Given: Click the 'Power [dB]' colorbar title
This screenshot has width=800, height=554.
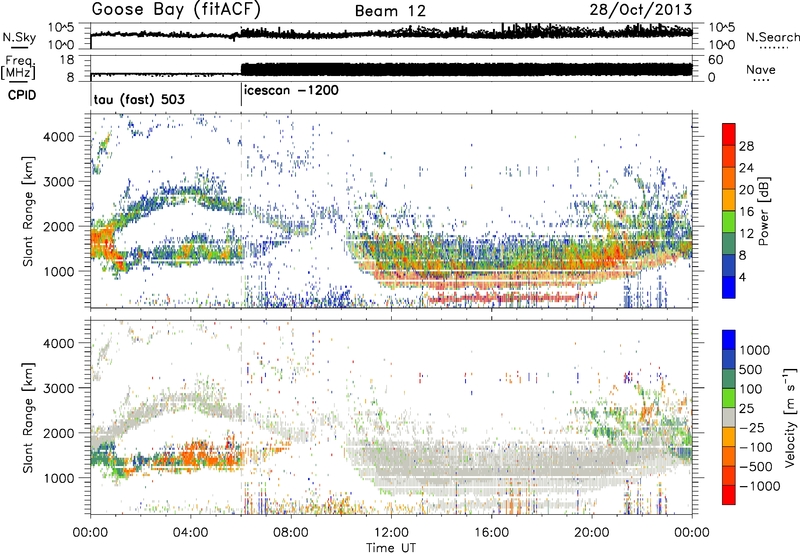Looking at the screenshot, I should pyautogui.click(x=763, y=211).
